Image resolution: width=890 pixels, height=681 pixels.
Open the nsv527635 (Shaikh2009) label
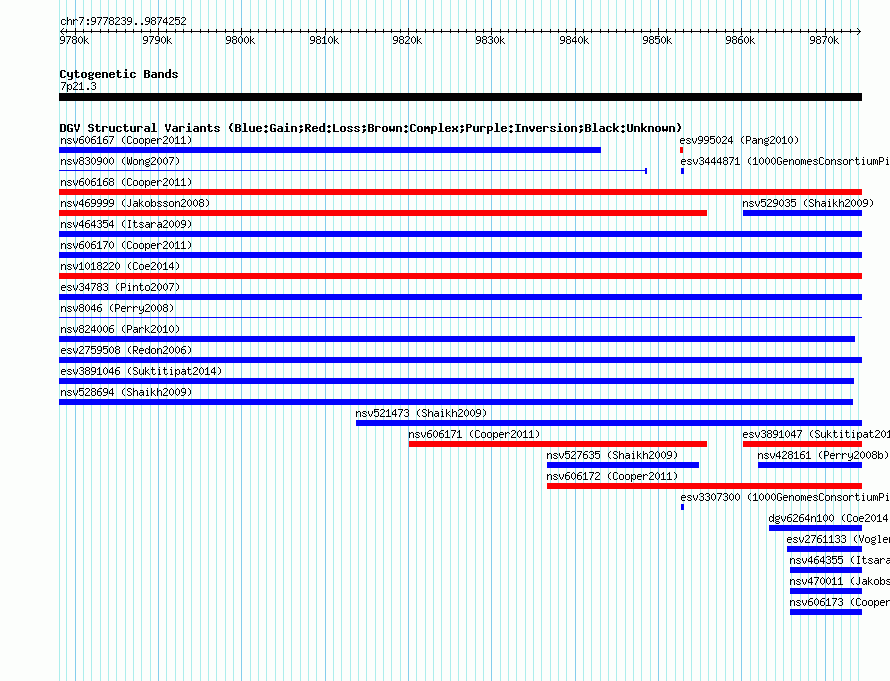coord(612,455)
